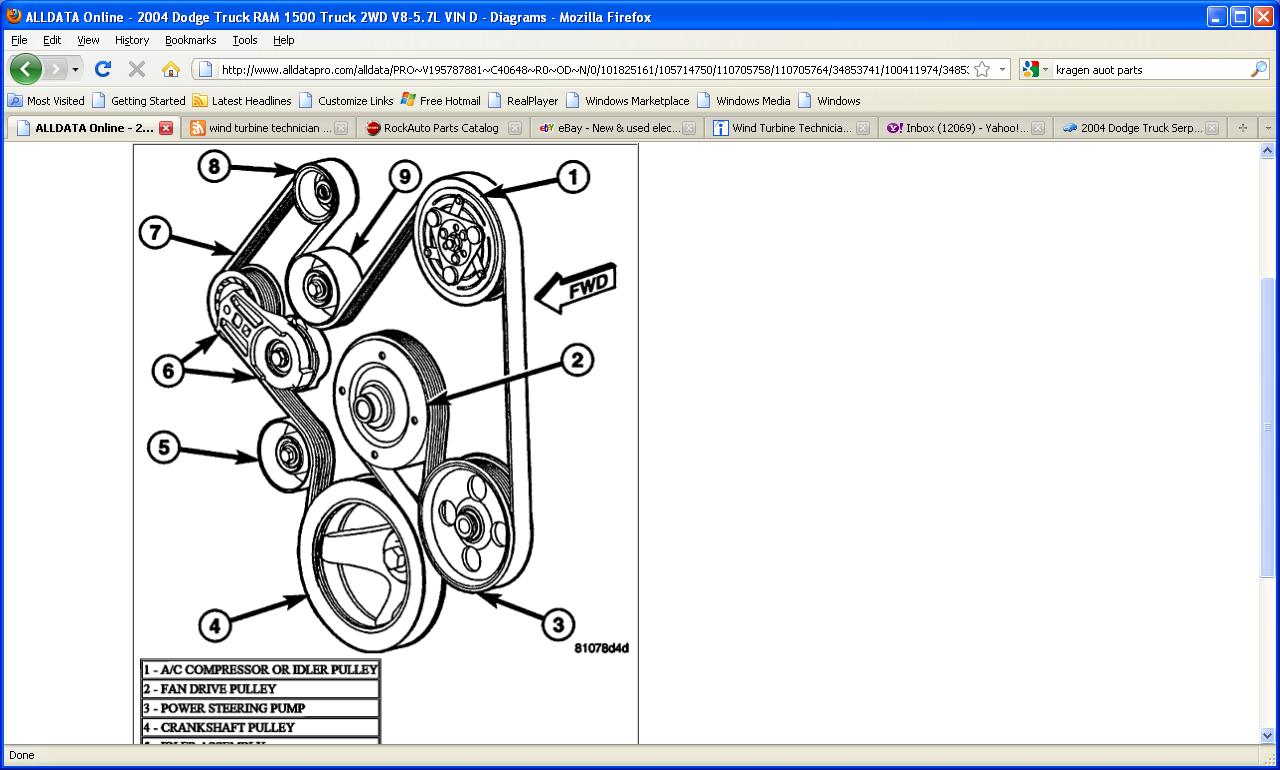Click the Done status bar text
This screenshot has height=770, width=1280.
(21, 755)
